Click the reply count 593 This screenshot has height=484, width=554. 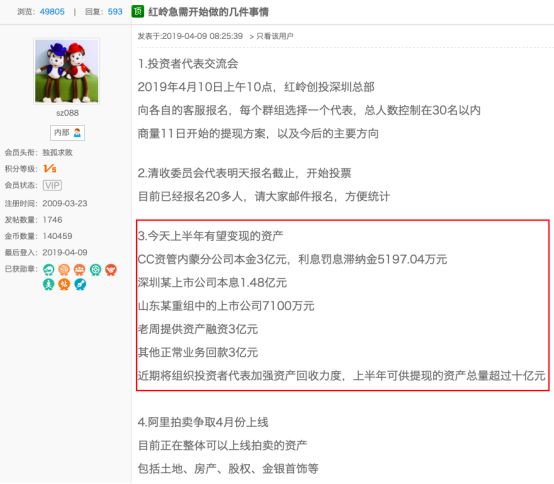point(115,12)
